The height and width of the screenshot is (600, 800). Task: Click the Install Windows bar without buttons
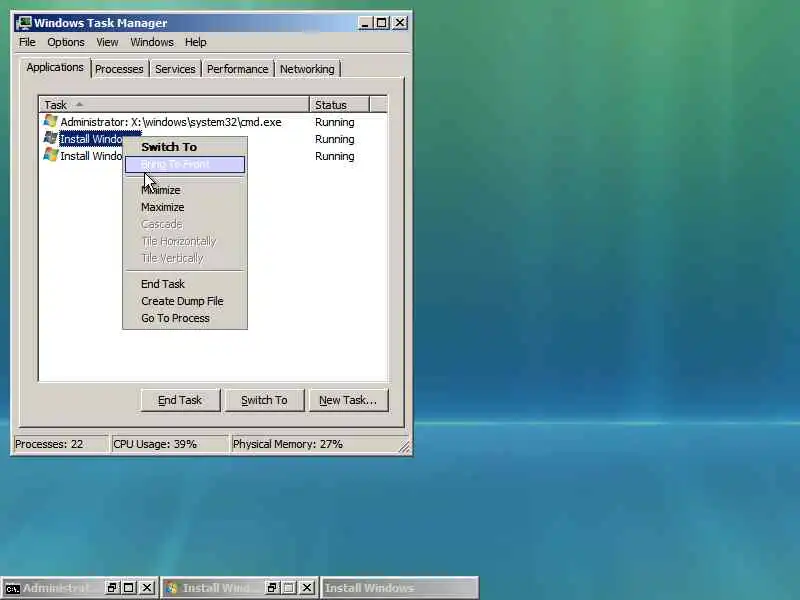(x=399, y=588)
